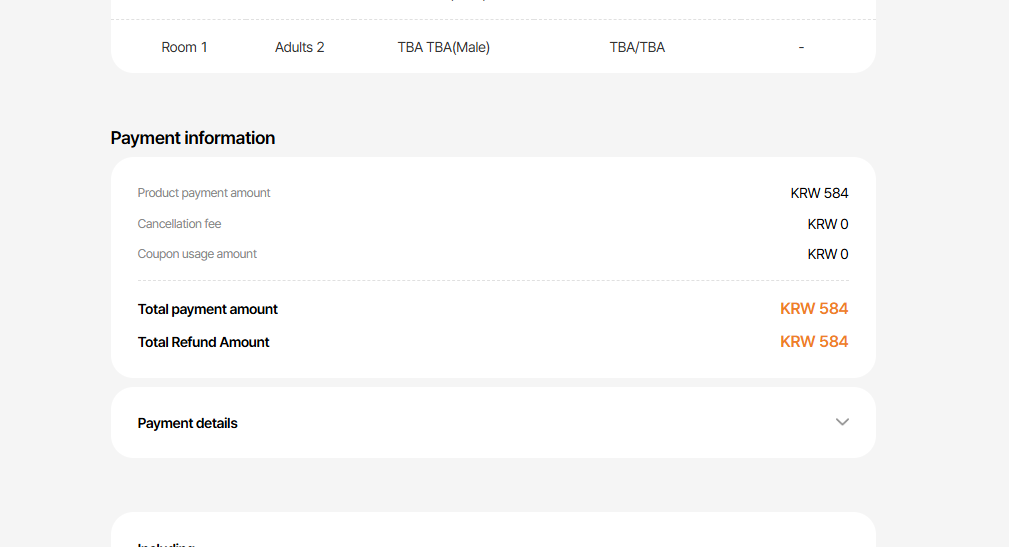Click the product payment KRW 584 value
The width and height of the screenshot is (1009, 547).
(x=819, y=193)
